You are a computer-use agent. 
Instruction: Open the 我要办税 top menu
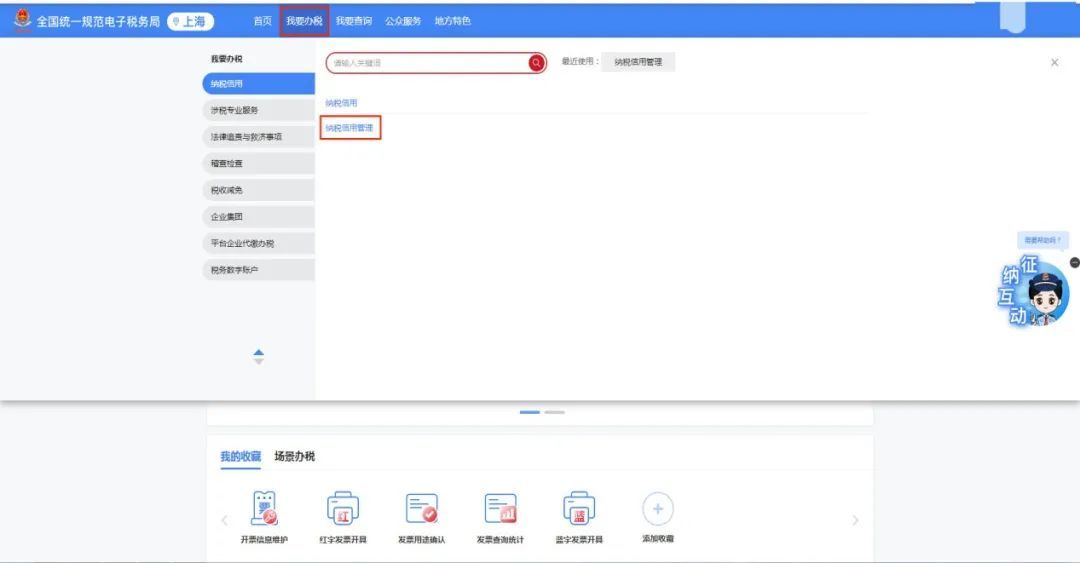[x=304, y=21]
